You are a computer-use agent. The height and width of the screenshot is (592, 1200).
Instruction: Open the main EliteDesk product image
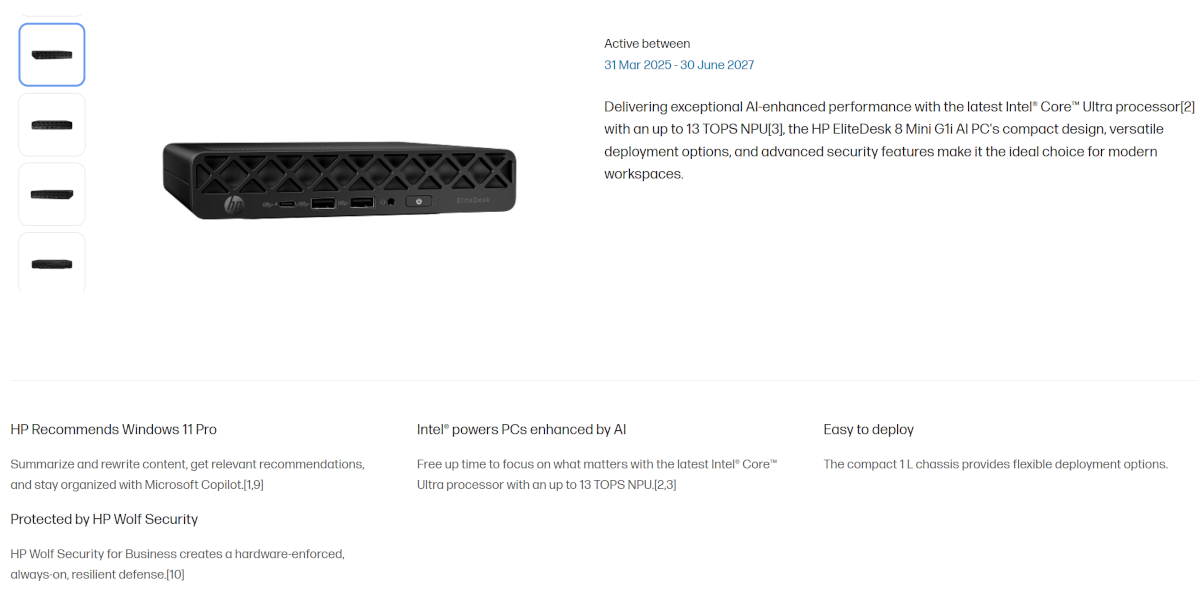click(x=340, y=178)
